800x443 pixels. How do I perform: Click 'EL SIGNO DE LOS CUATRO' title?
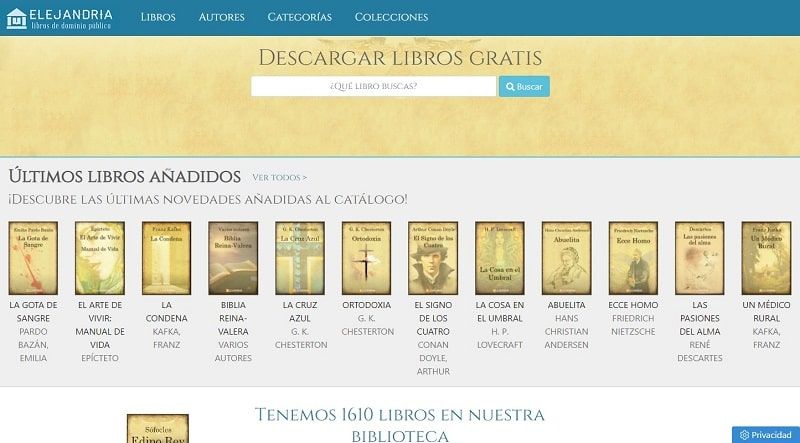(433, 318)
